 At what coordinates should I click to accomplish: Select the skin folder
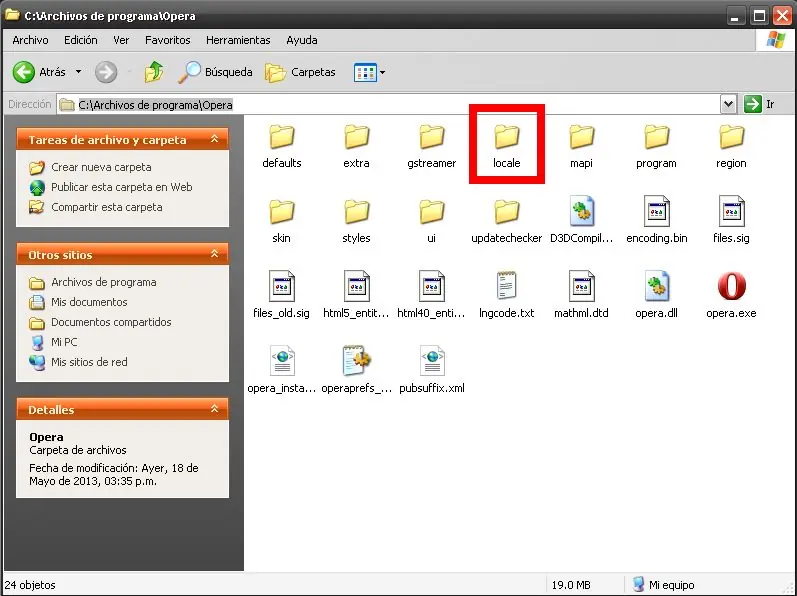282,221
